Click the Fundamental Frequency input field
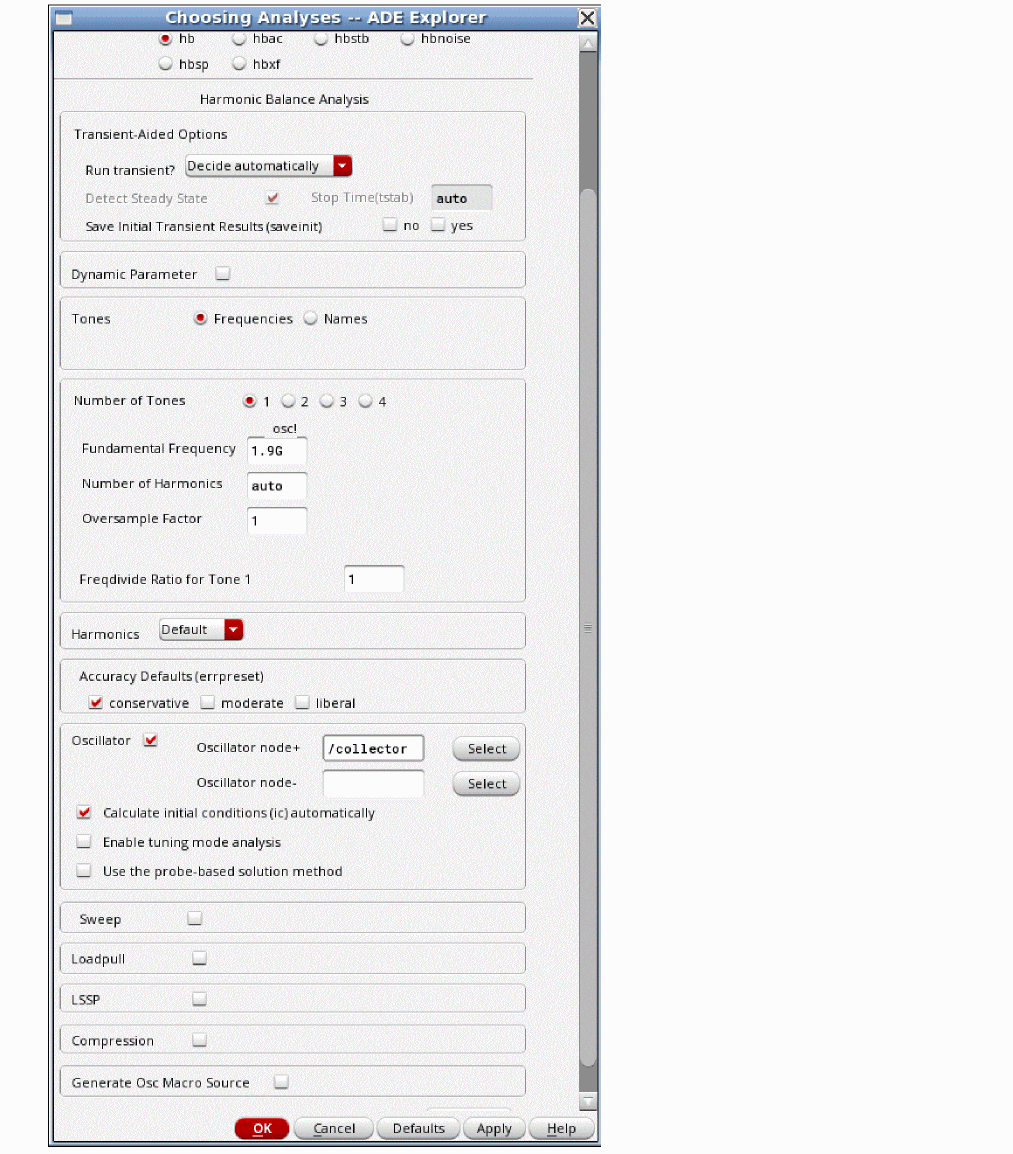Image resolution: width=1013 pixels, height=1154 pixels. pyautogui.click(x=277, y=451)
